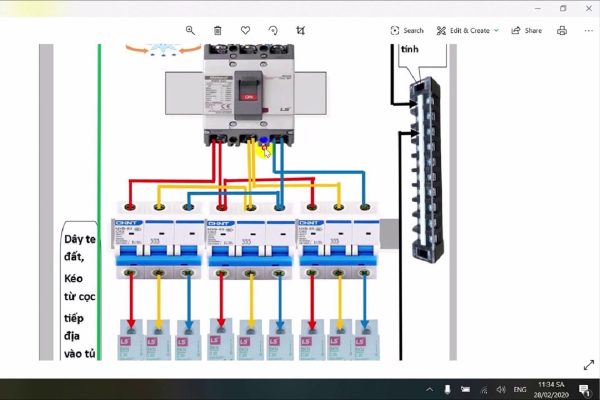The image size is (600, 400).
Task: Open visual Search for this image
Action: pyautogui.click(x=407, y=31)
